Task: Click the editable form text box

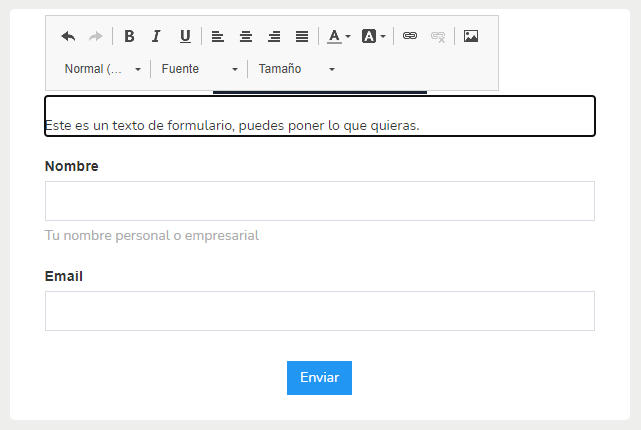Action: 320,116
